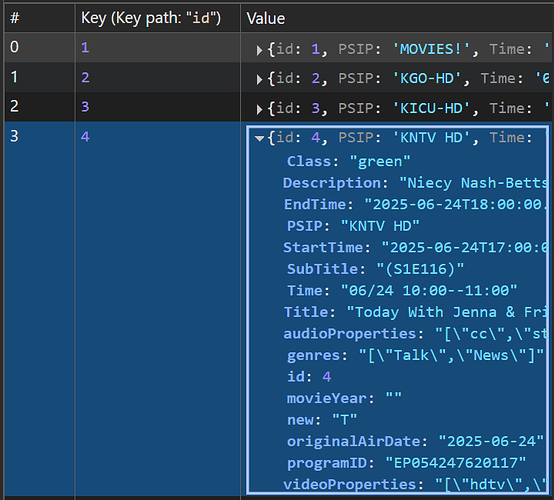Select key 3 in Key column
Image resolution: width=554 pixels, height=500 pixels.
coord(85,106)
